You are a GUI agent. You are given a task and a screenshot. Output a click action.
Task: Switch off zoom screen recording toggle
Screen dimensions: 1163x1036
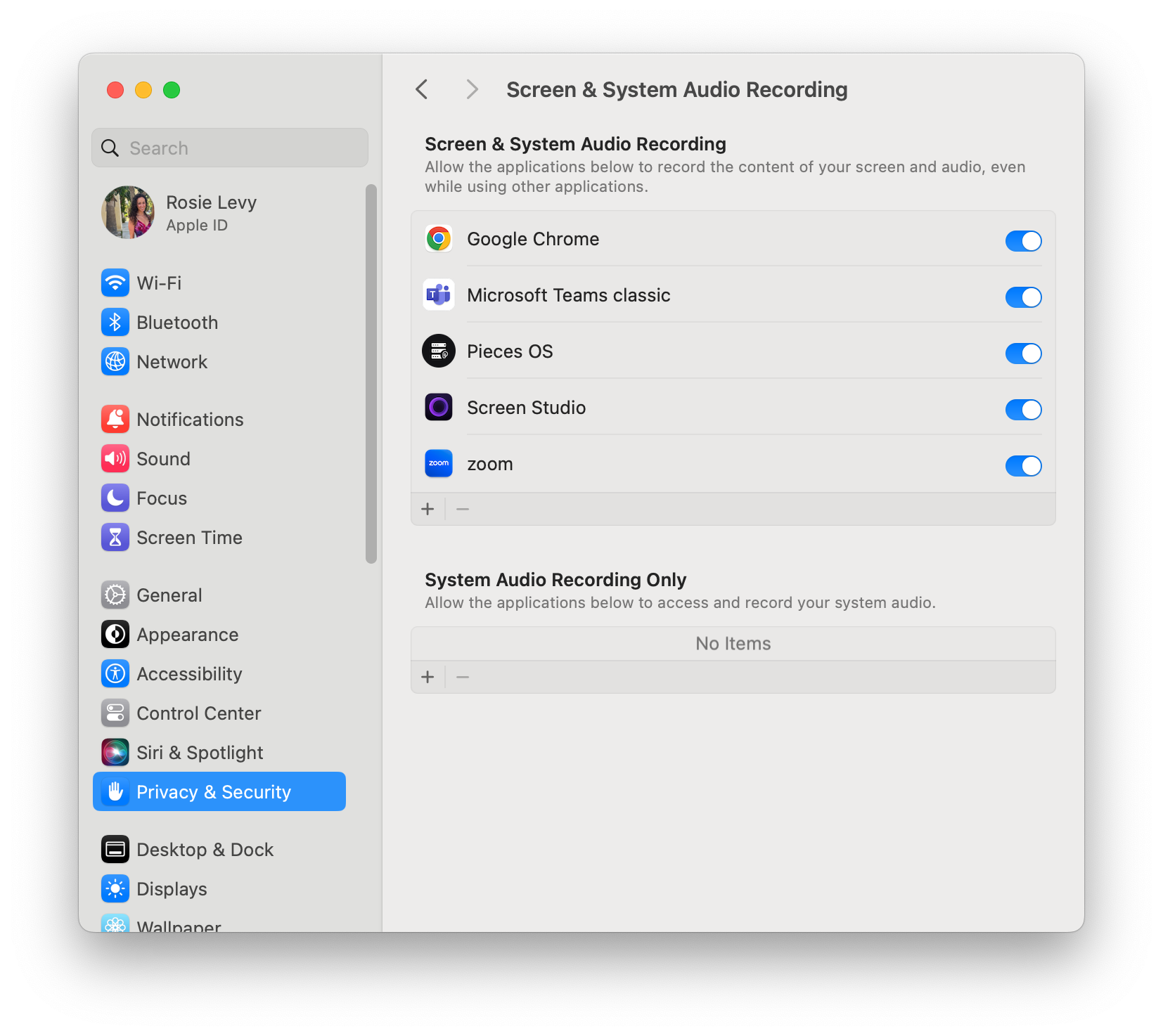point(1023,466)
